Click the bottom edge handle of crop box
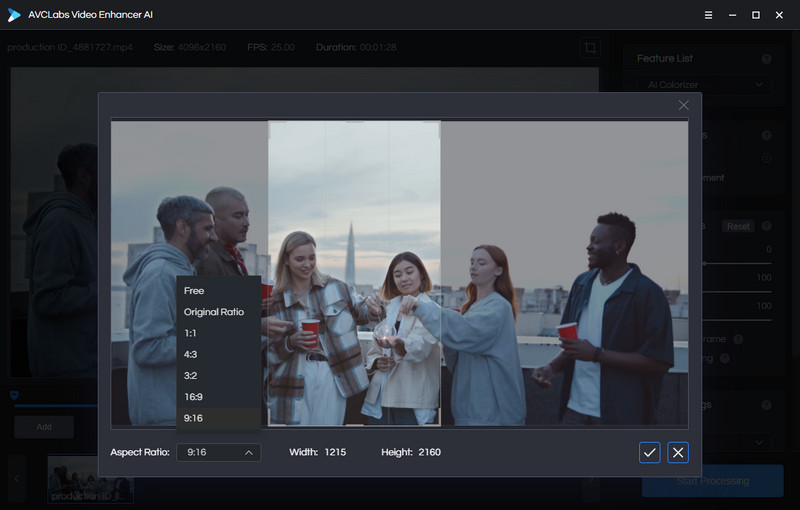The width and height of the screenshot is (800, 510). click(x=355, y=424)
